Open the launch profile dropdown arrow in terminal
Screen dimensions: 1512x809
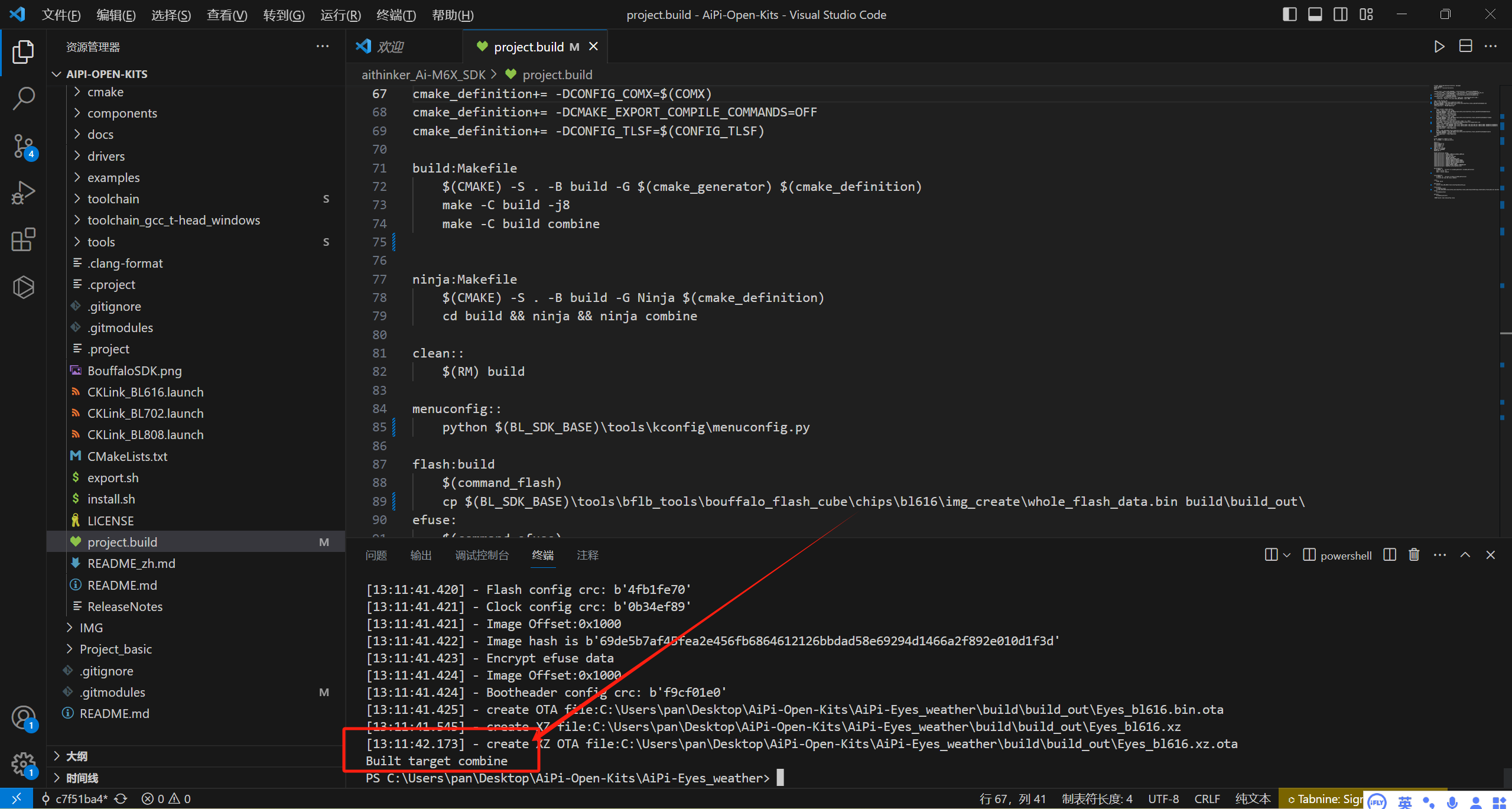point(1287,555)
